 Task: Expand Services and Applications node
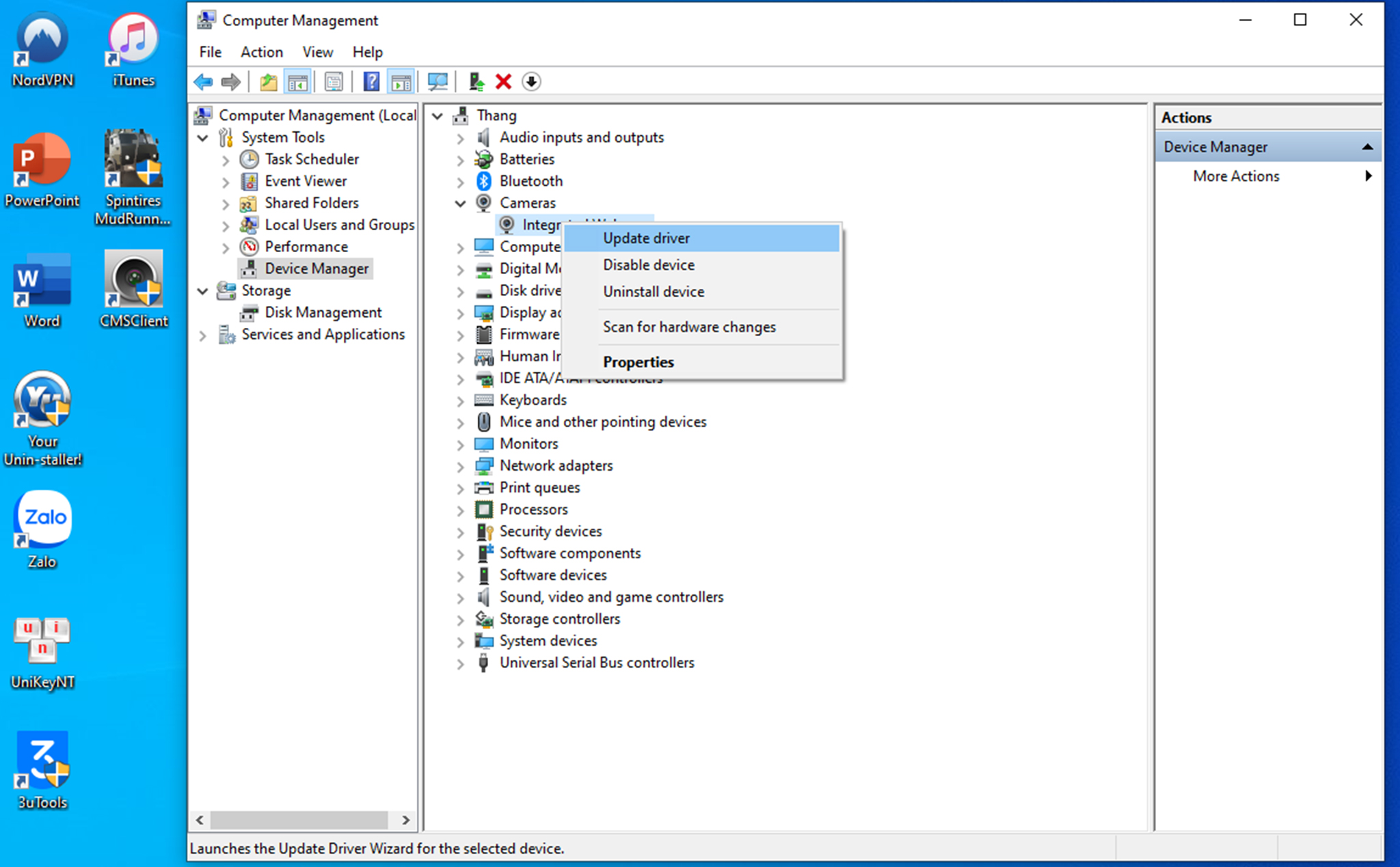(x=202, y=335)
